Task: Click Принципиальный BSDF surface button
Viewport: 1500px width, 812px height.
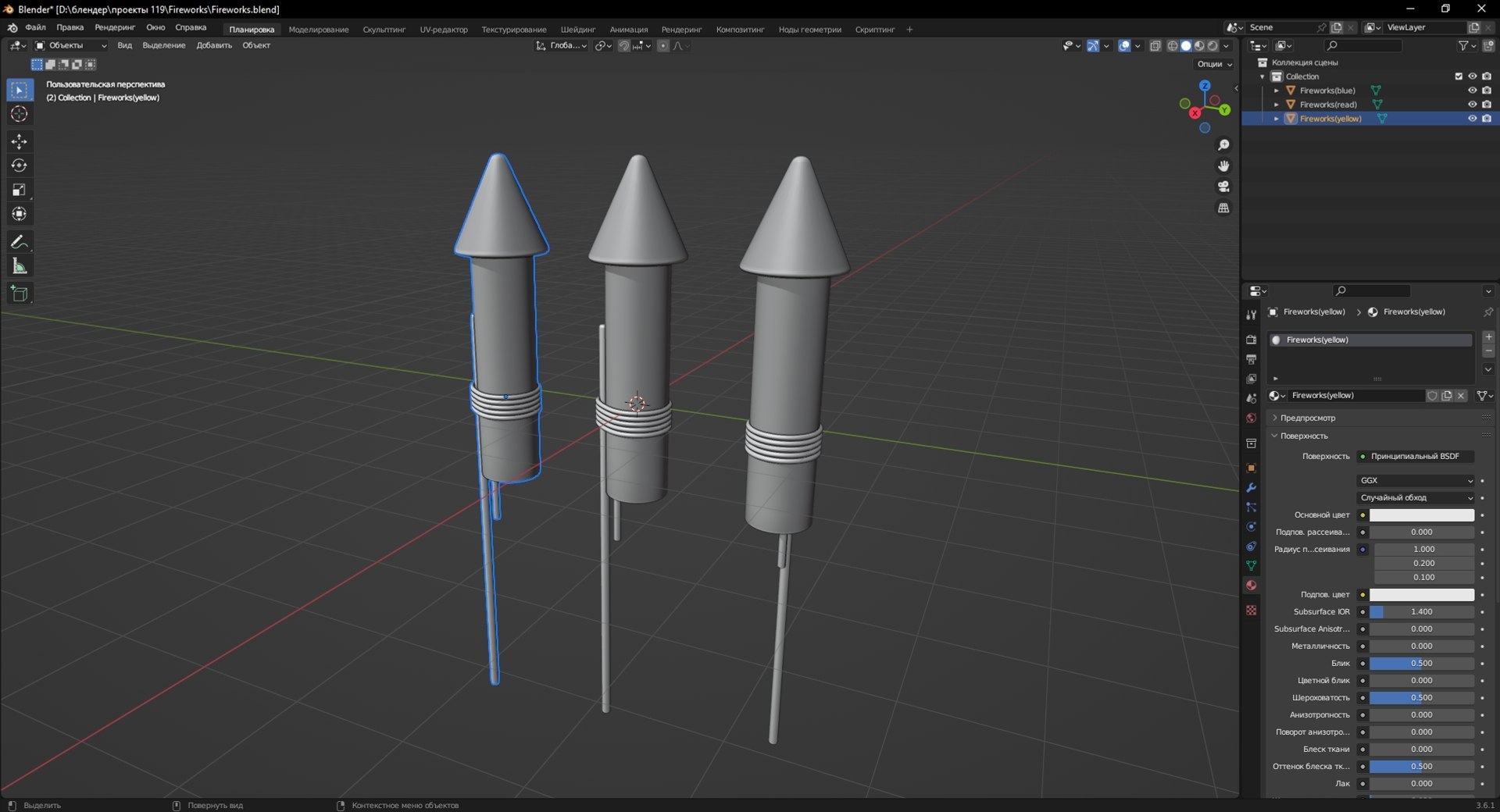Action: pyautogui.click(x=1416, y=456)
